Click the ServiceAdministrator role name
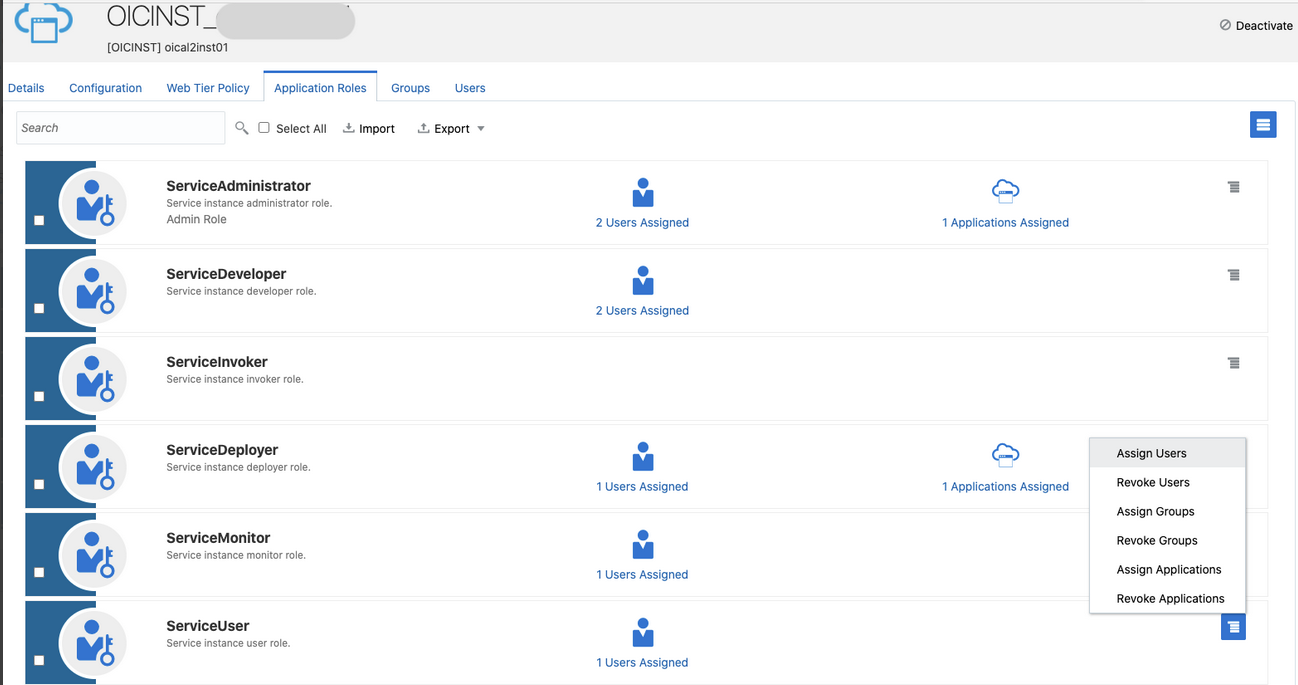The image size is (1298, 685). point(238,186)
